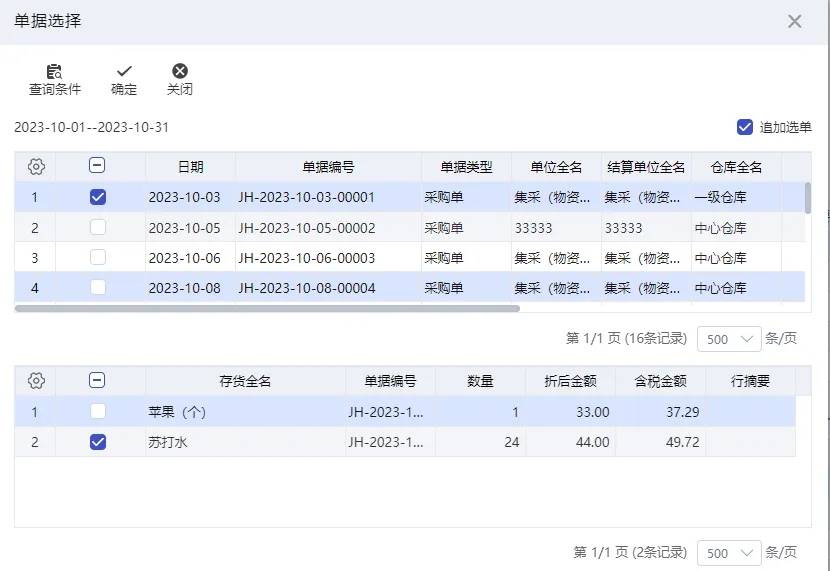Image resolution: width=830 pixels, height=571 pixels.
Task: Uncheck the 追加选单 checkbox
Action: (x=744, y=127)
